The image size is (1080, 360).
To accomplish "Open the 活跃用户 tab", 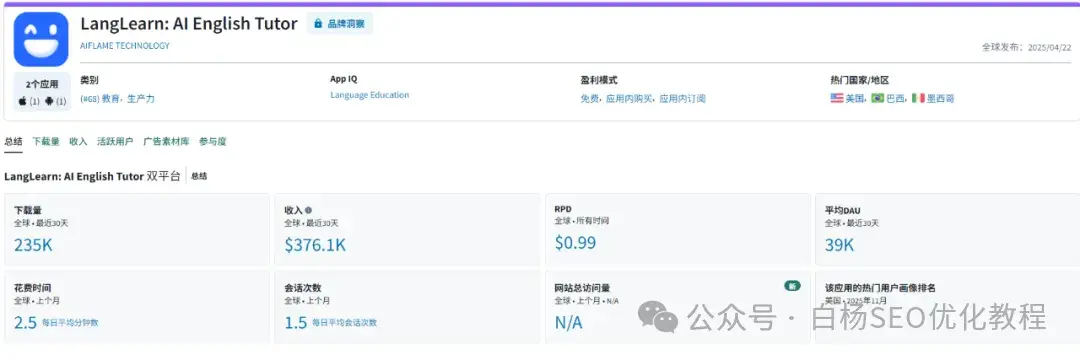I will (115, 141).
